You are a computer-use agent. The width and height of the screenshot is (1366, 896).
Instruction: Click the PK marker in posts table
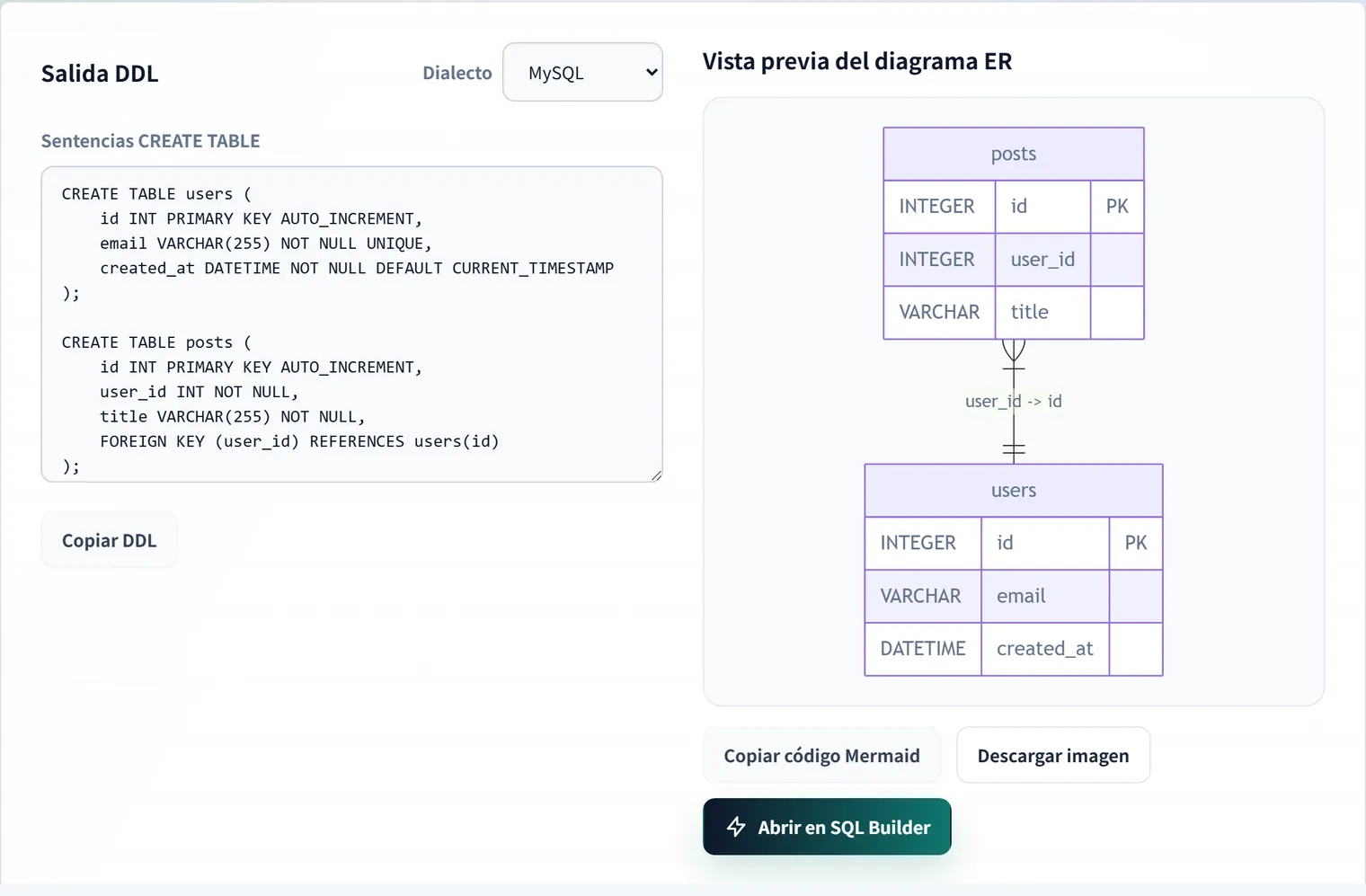(x=1117, y=207)
